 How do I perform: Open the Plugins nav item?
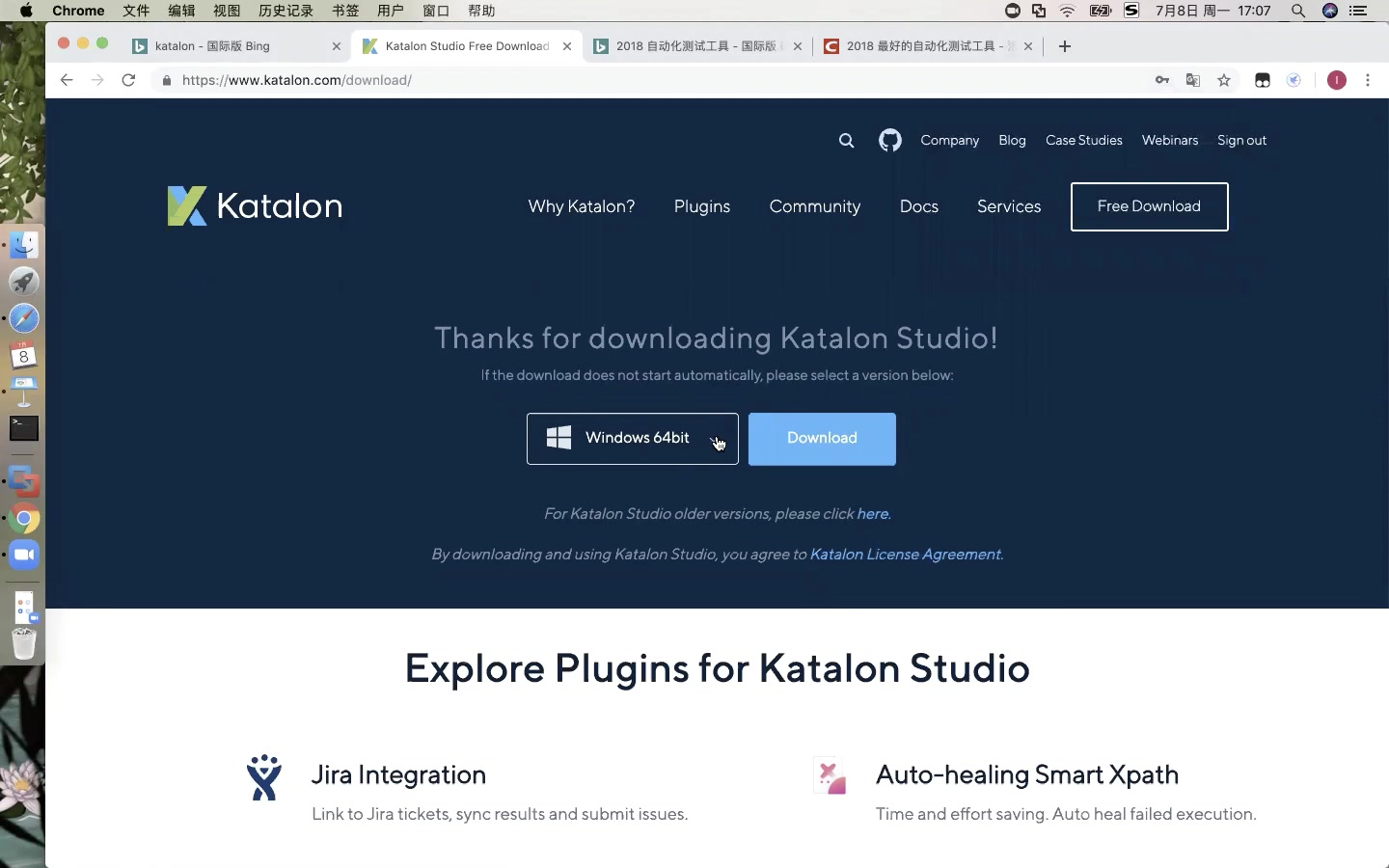702,206
